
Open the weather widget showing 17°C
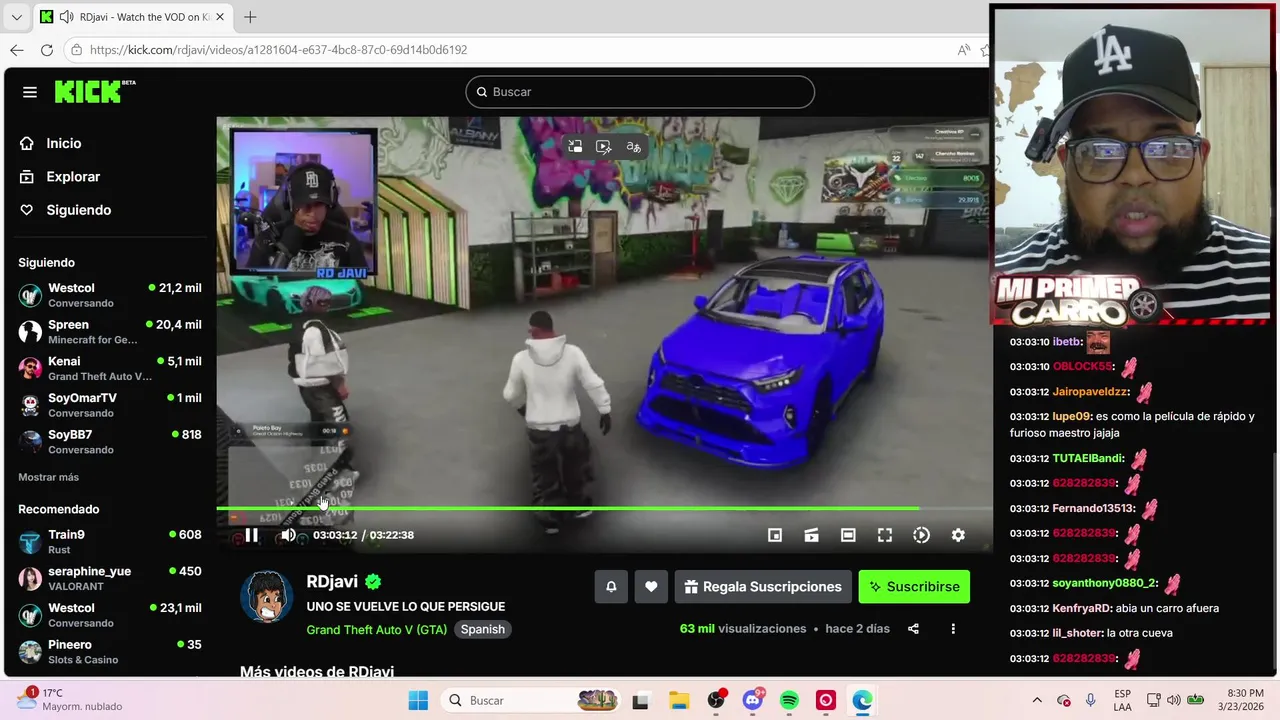pyautogui.click(x=72, y=699)
